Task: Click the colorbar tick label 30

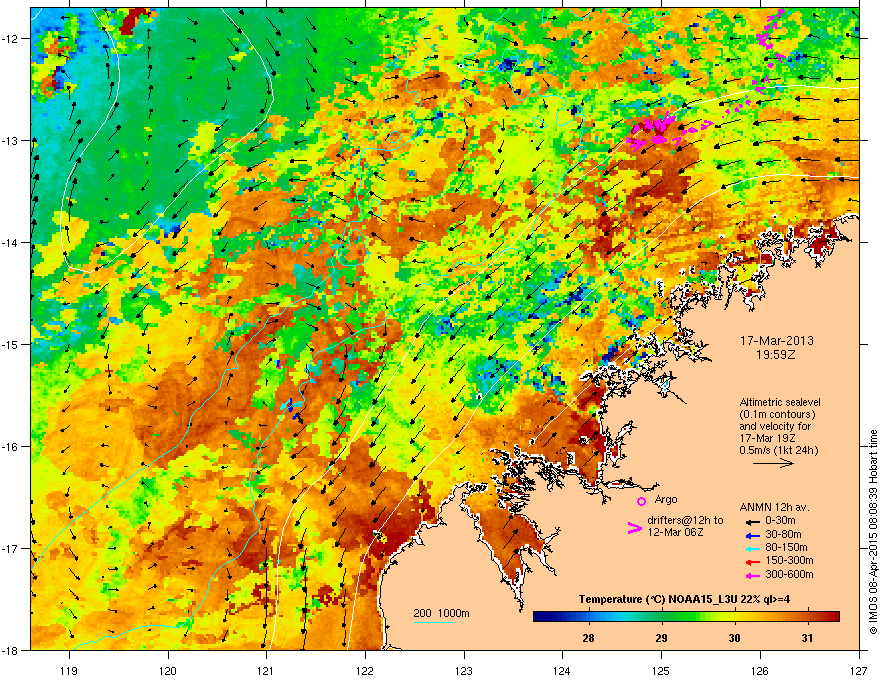Action: 735,638
